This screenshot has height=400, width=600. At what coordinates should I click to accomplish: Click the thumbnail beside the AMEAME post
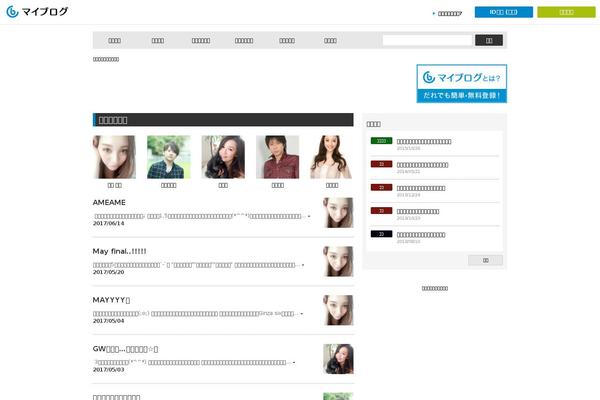point(338,212)
